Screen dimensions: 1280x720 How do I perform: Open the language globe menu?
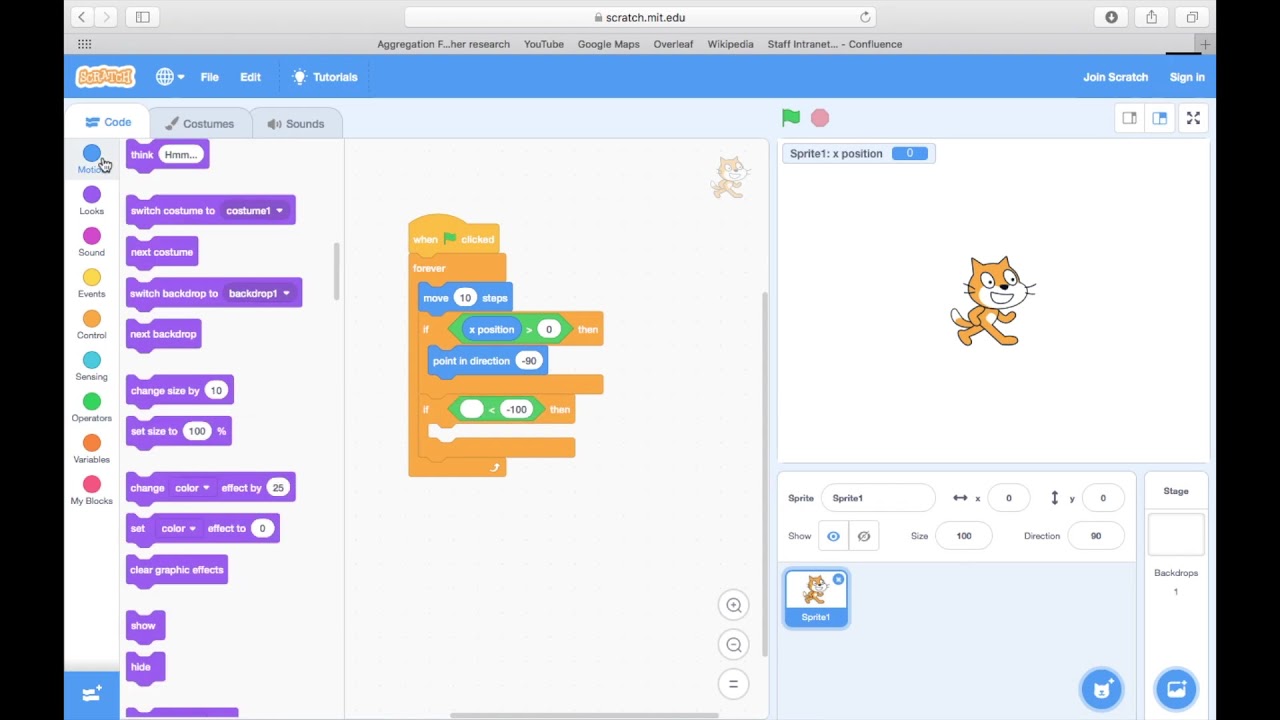[x=170, y=77]
